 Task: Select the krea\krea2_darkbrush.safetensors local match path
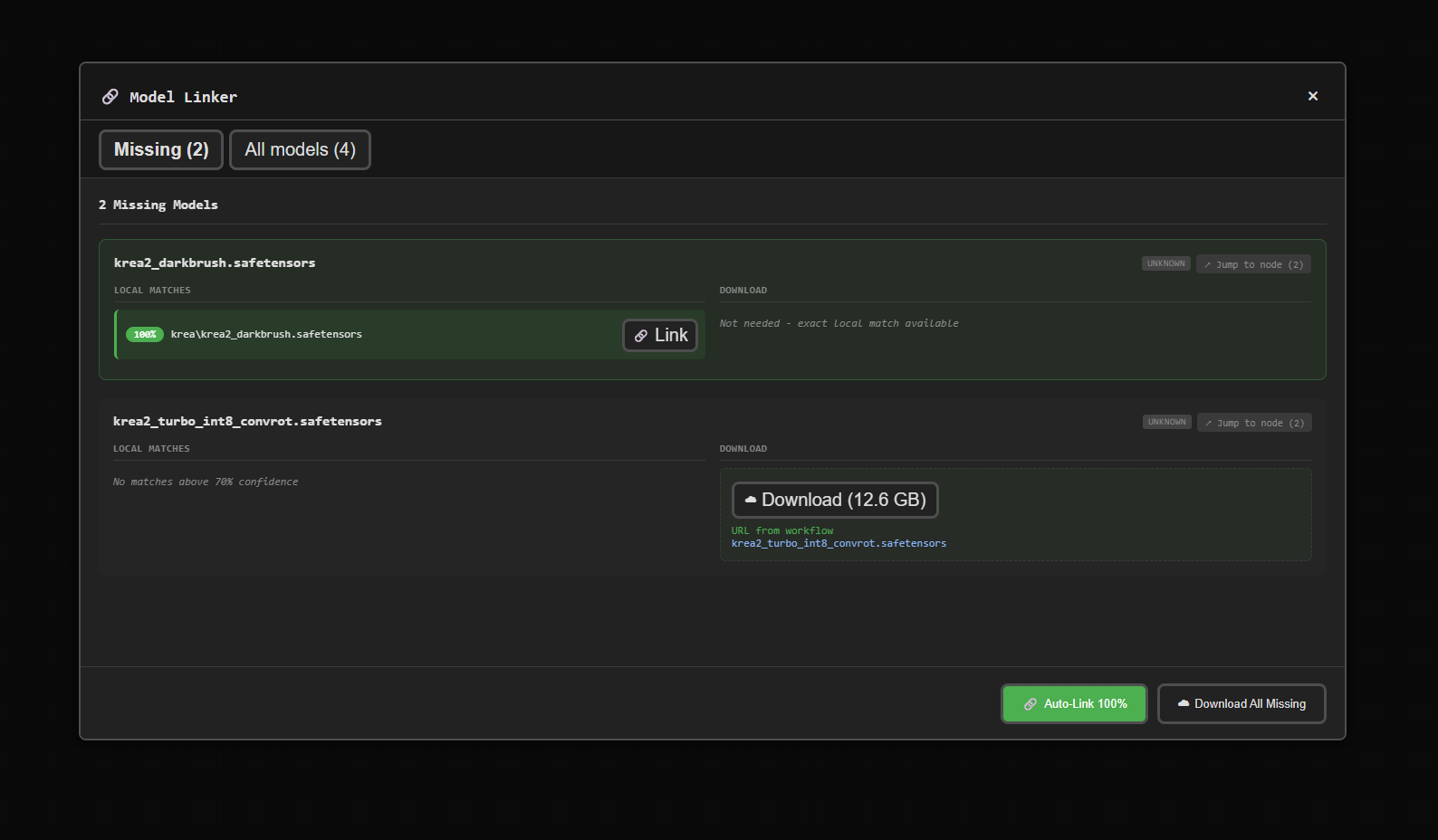click(x=266, y=334)
